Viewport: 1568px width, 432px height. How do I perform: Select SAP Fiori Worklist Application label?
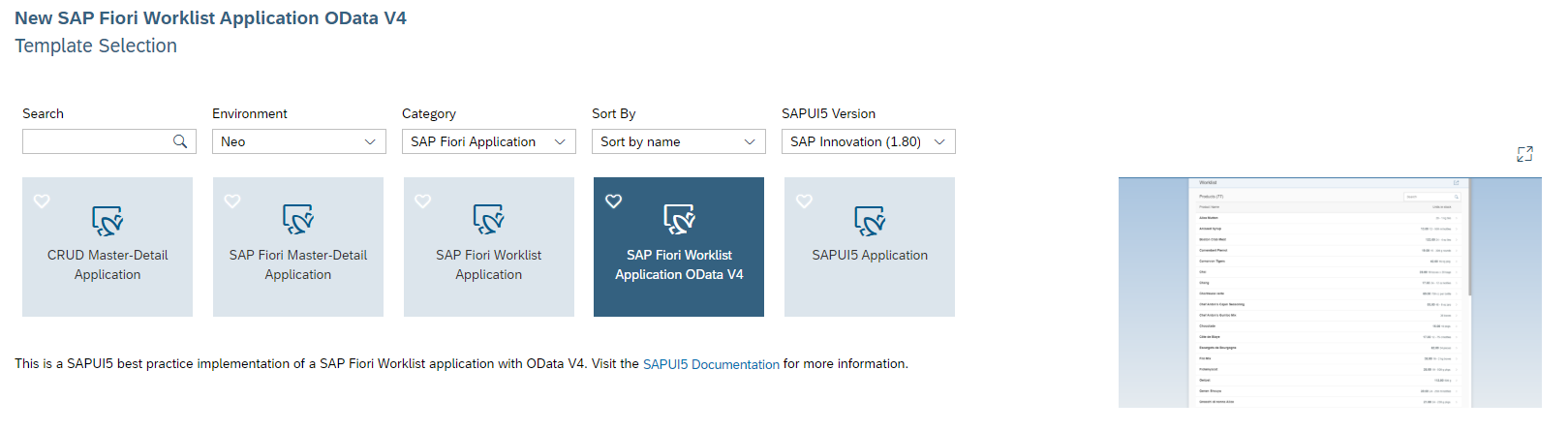[x=489, y=264]
